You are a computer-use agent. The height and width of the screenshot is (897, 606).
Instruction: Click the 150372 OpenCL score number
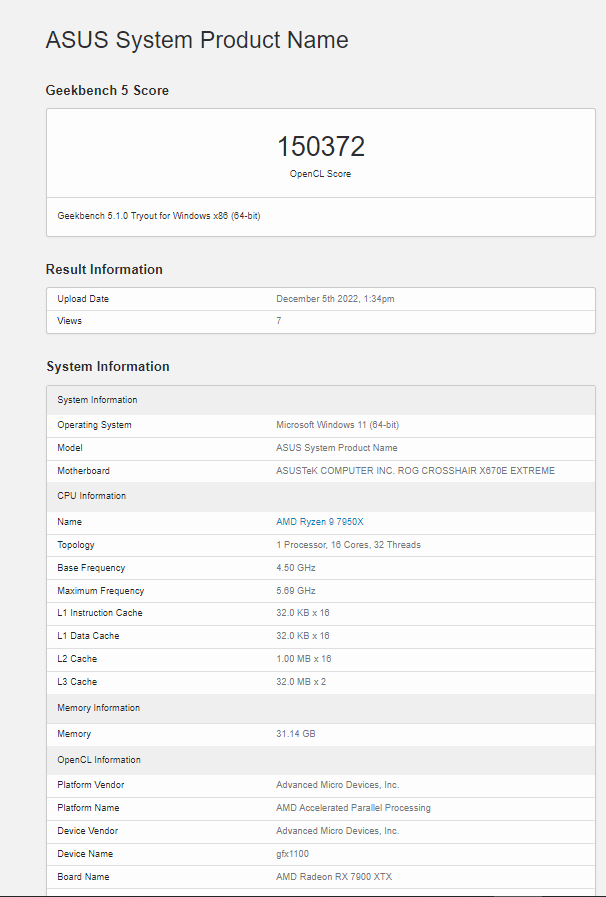click(x=320, y=147)
